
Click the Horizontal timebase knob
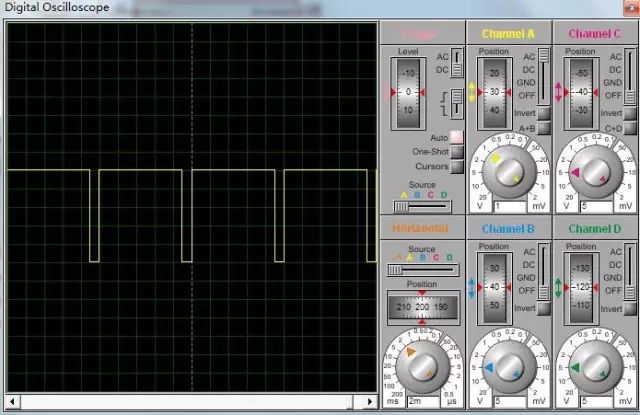(x=422, y=366)
